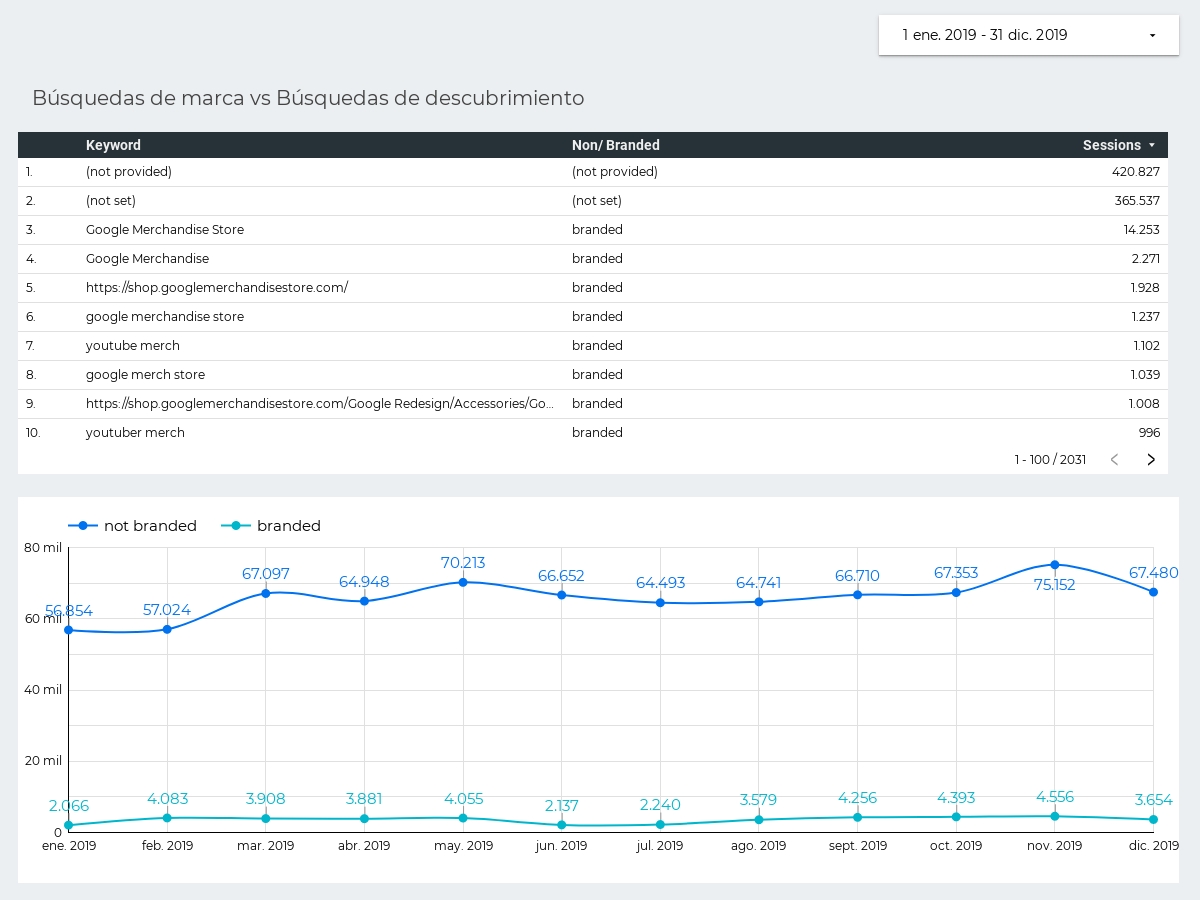
Task: Click the branded jun. 2019 data point
Action: point(562,825)
